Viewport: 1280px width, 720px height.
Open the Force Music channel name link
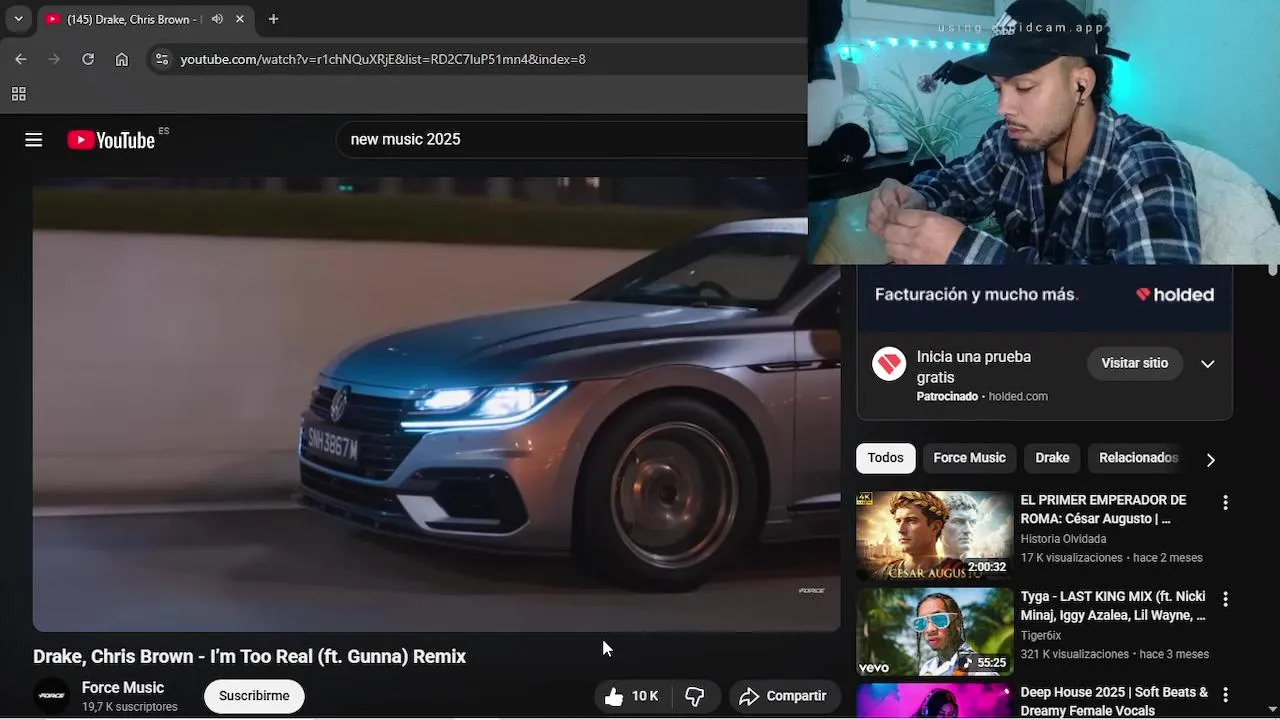tap(123, 687)
